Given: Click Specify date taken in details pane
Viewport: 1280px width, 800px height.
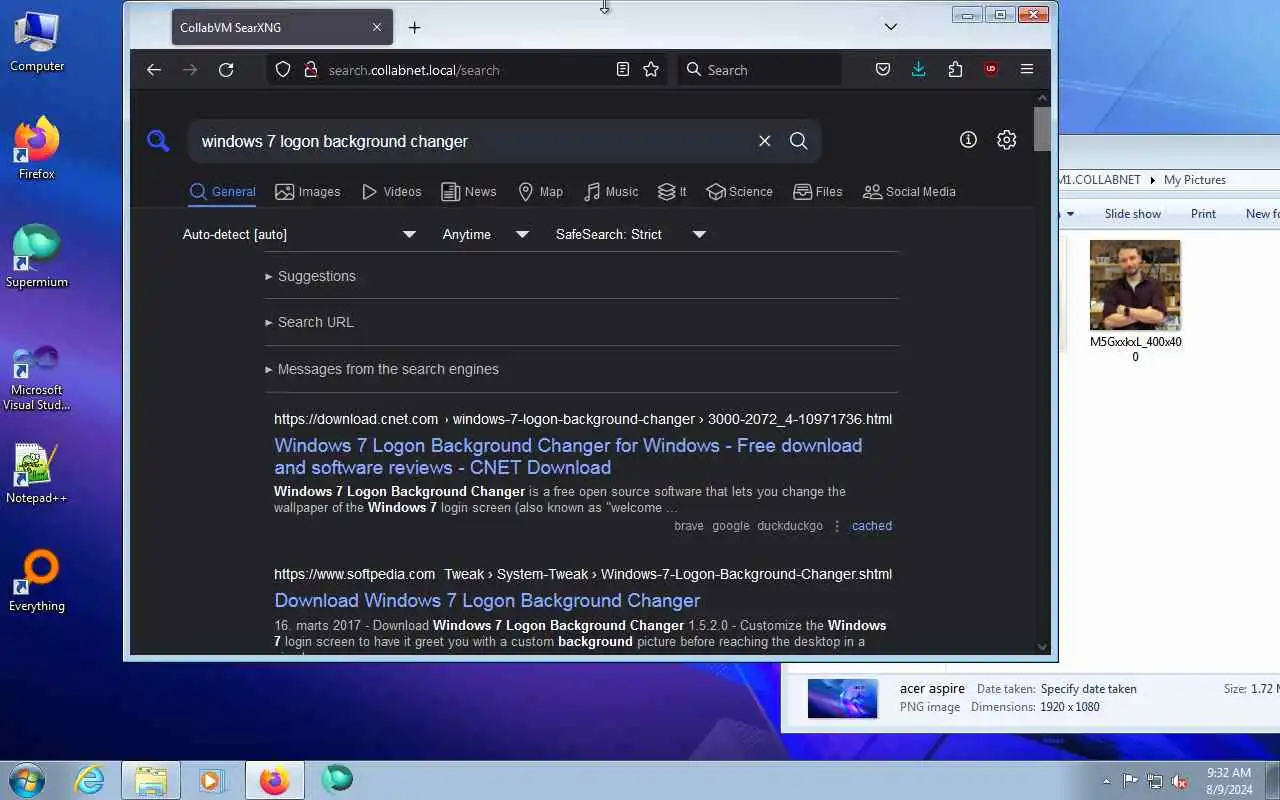Looking at the screenshot, I should (1089, 689).
